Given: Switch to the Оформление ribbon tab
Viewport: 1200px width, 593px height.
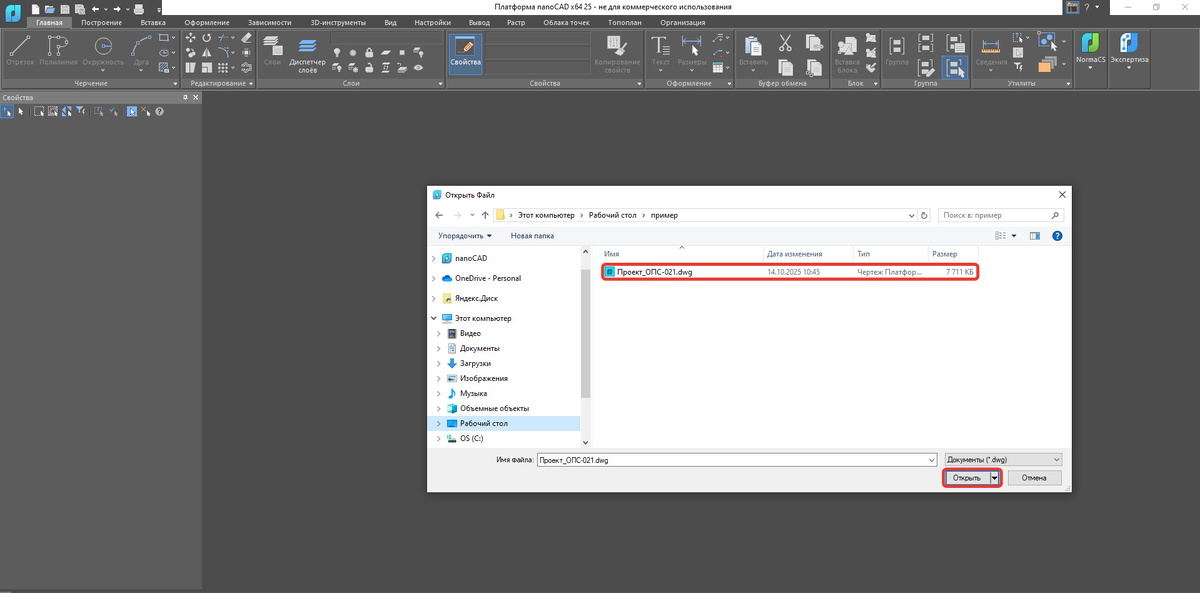Looking at the screenshot, I should tap(206, 22).
